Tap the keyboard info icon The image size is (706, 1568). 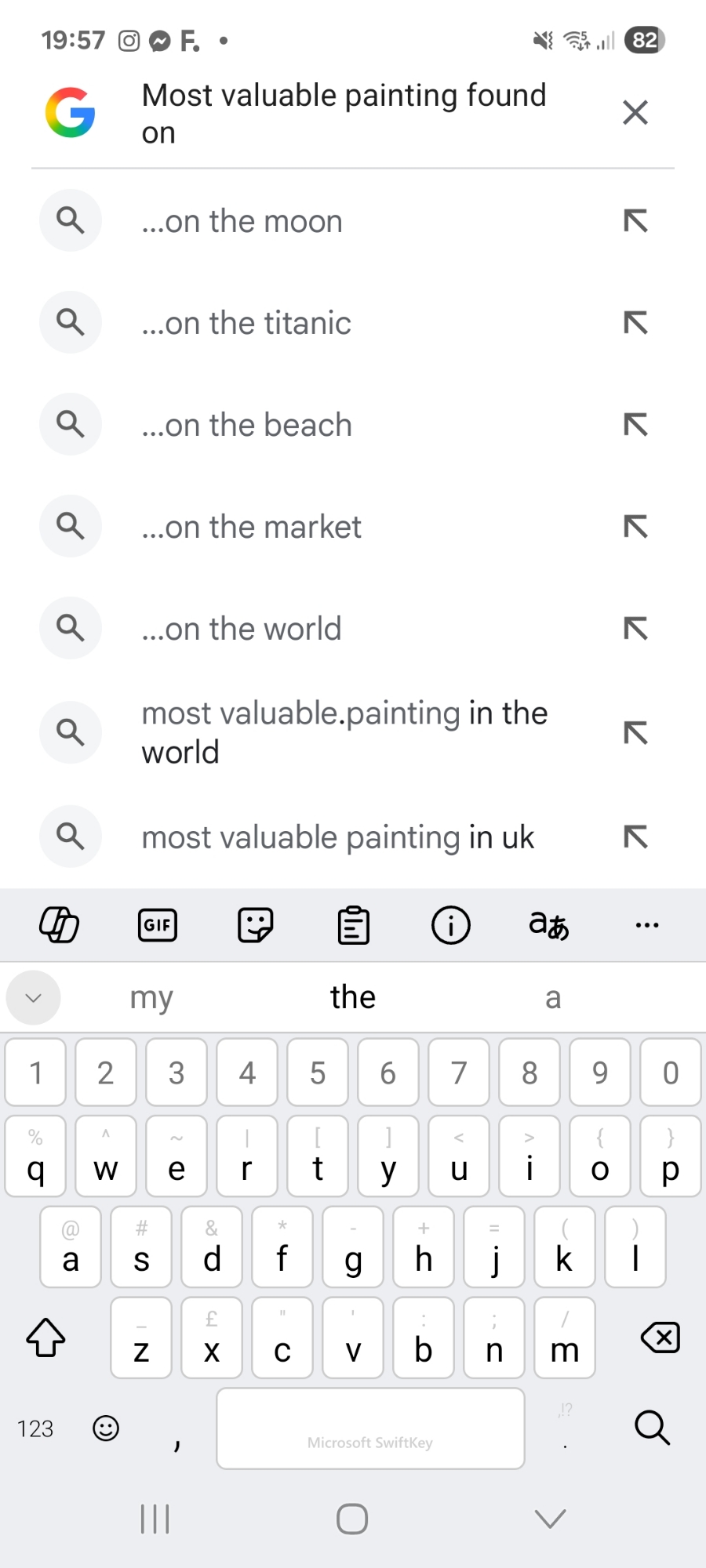click(x=451, y=925)
